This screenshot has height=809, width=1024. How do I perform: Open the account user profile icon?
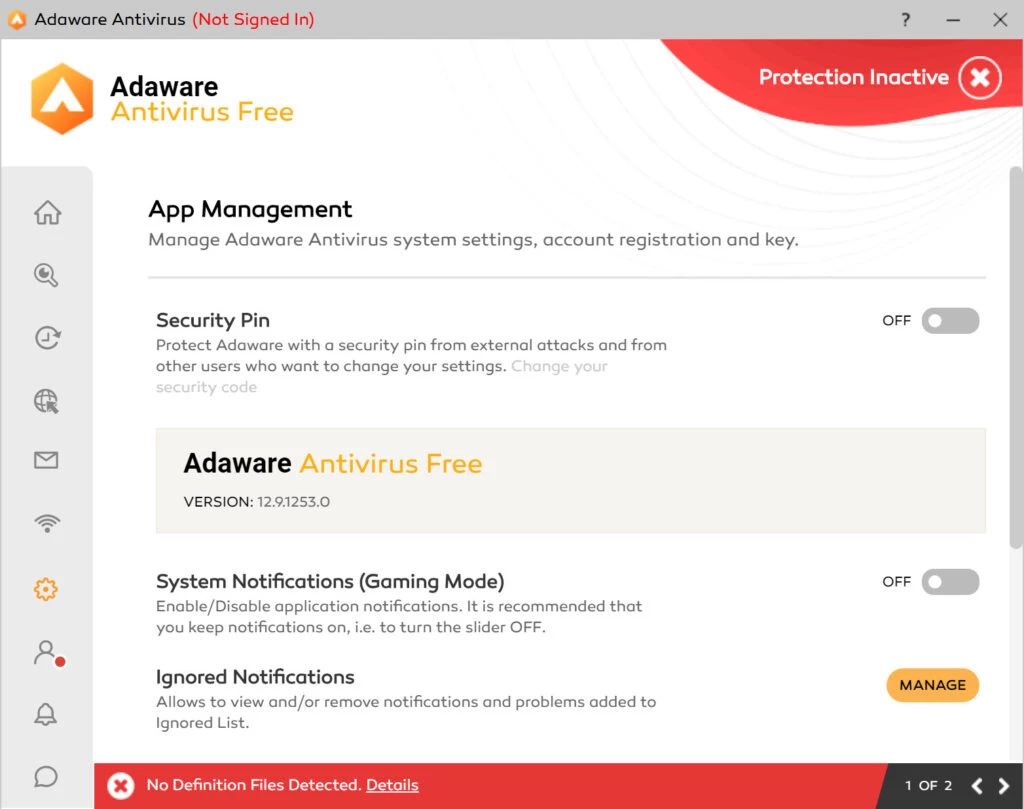[x=46, y=653]
